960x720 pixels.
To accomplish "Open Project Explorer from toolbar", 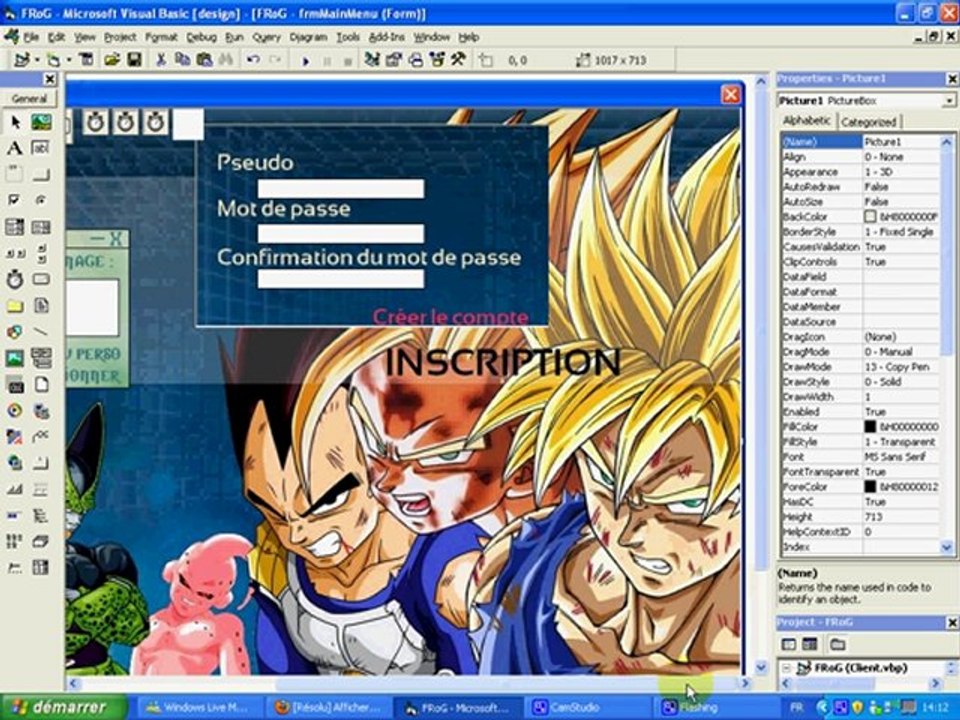I will [372, 60].
